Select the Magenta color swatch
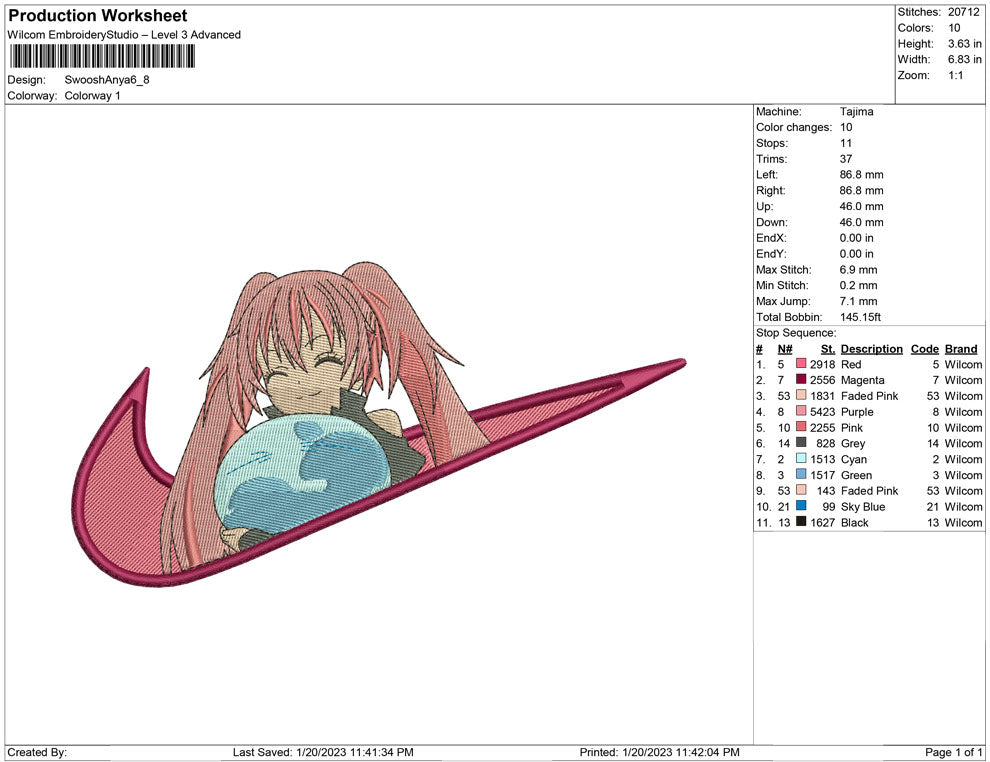 pyautogui.click(x=801, y=381)
